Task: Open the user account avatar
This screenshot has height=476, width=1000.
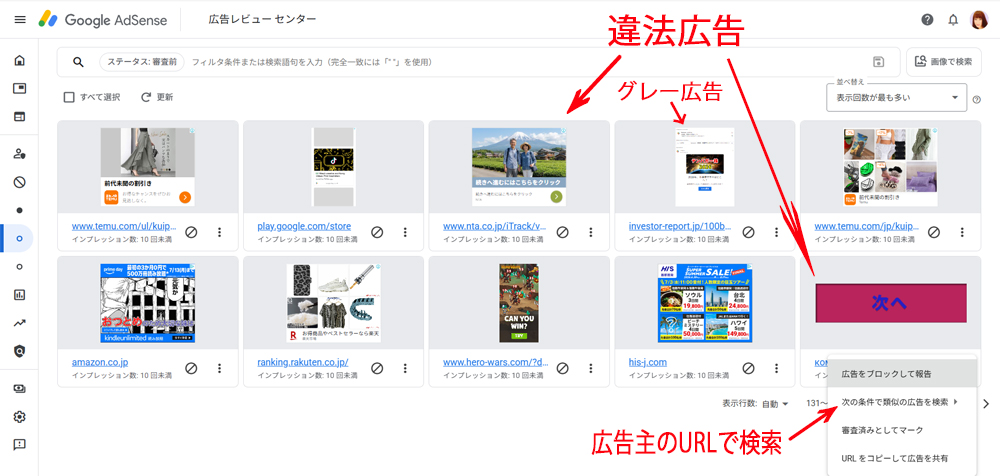Action: 979,20
